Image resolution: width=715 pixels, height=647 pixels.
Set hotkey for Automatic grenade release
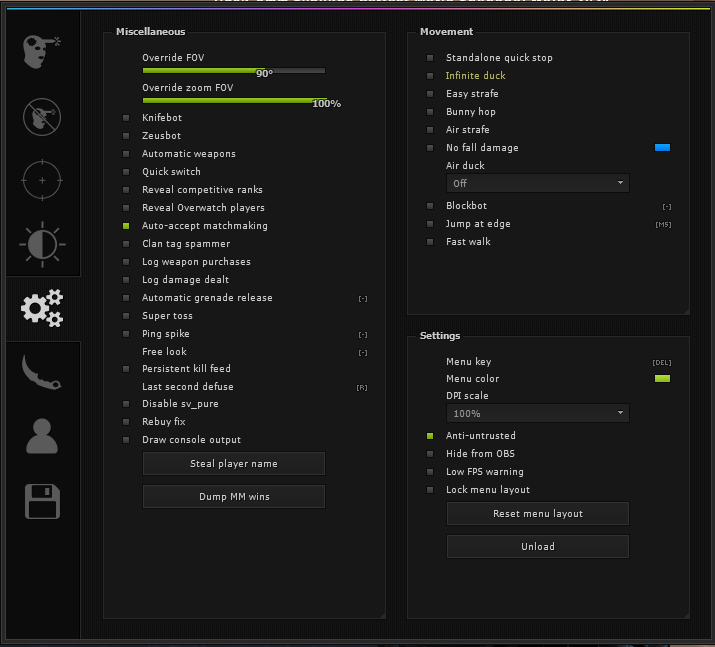tap(363, 299)
